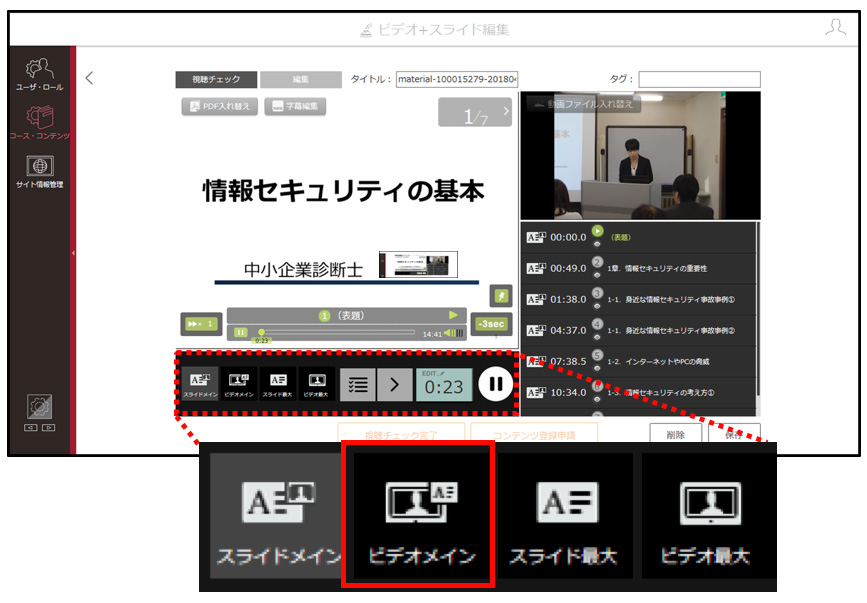Open the コース・コンテンツ sidebar section
This screenshot has height=603, width=867.
coord(39,123)
